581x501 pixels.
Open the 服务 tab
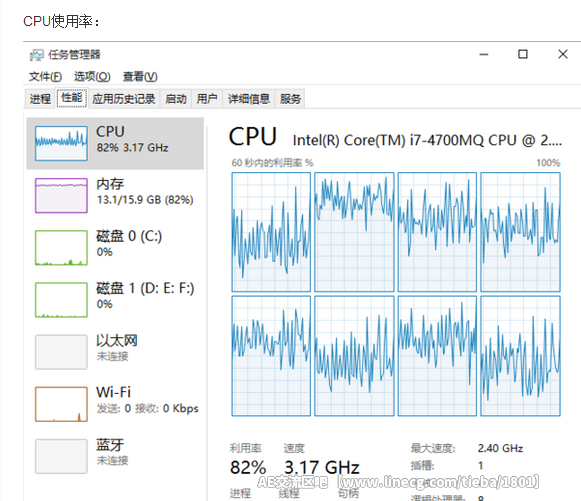(x=290, y=99)
